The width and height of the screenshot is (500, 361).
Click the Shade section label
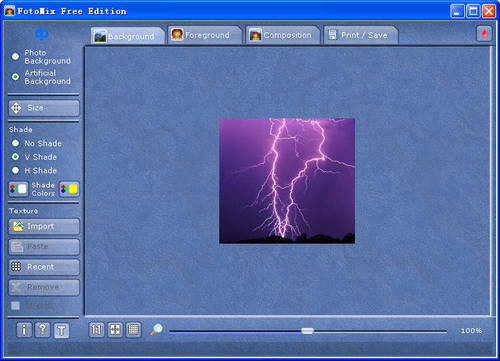(21, 129)
